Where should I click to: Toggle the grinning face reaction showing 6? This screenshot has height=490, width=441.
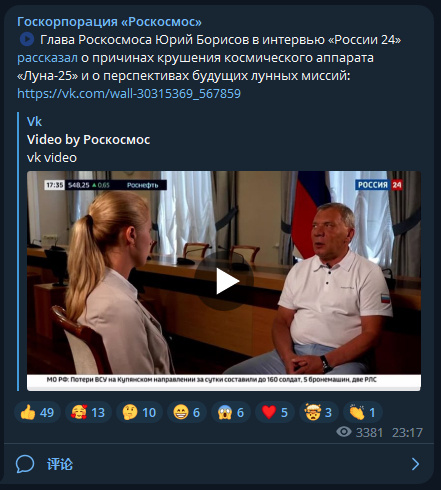click(187, 412)
